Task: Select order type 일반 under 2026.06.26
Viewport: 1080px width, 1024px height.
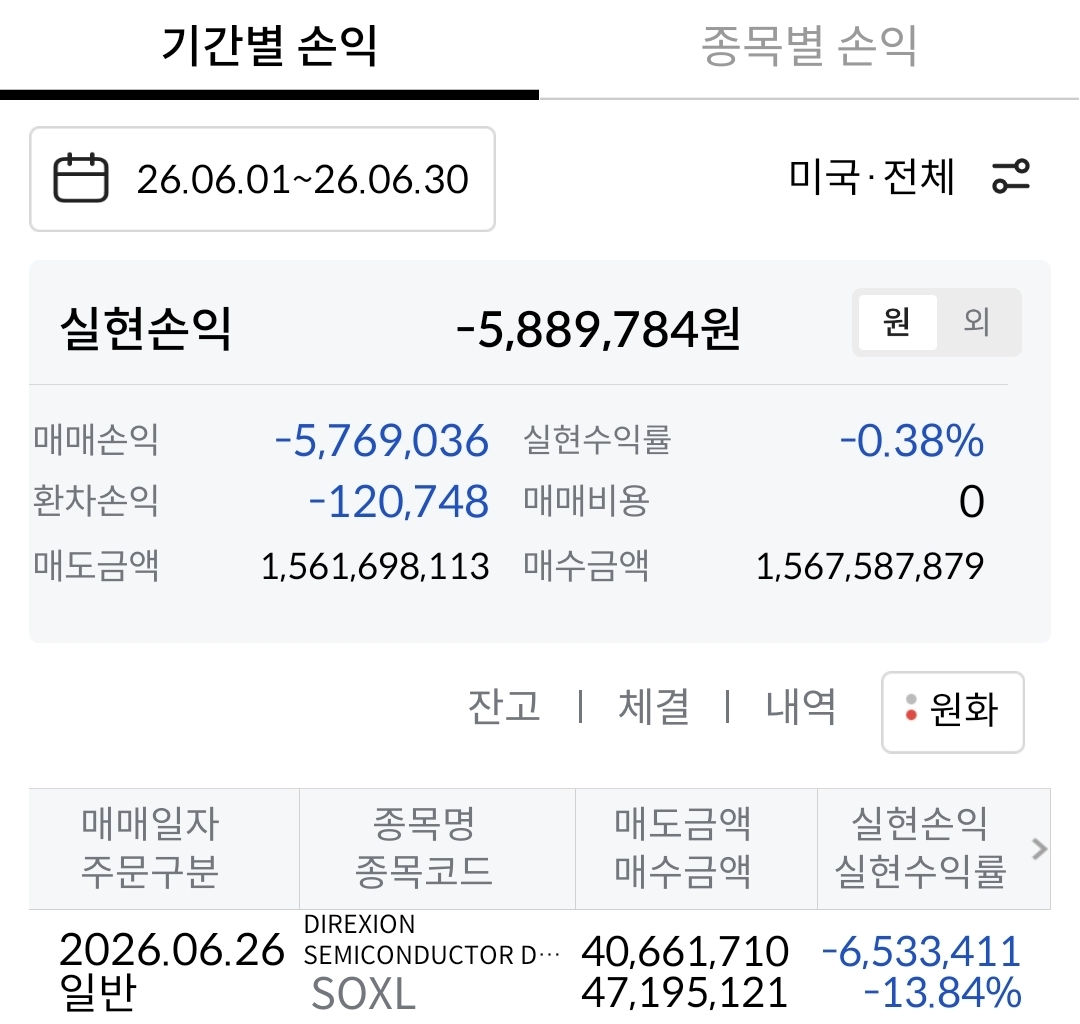Action: 98,992
